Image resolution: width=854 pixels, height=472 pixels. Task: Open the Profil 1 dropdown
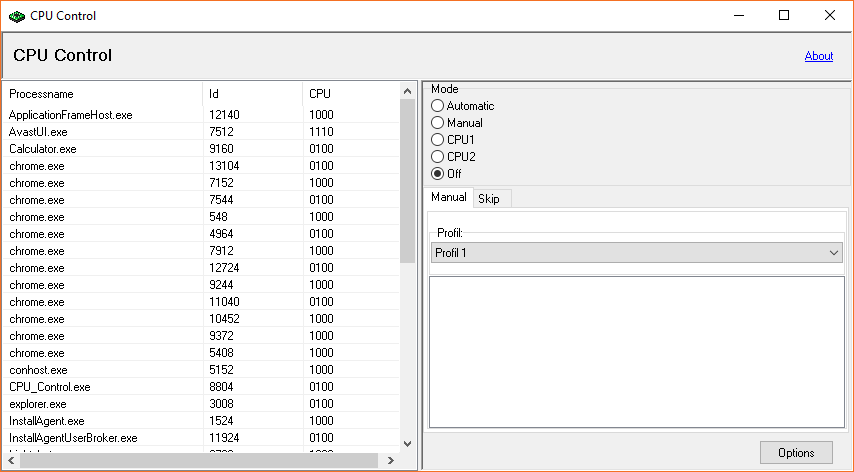click(636, 253)
